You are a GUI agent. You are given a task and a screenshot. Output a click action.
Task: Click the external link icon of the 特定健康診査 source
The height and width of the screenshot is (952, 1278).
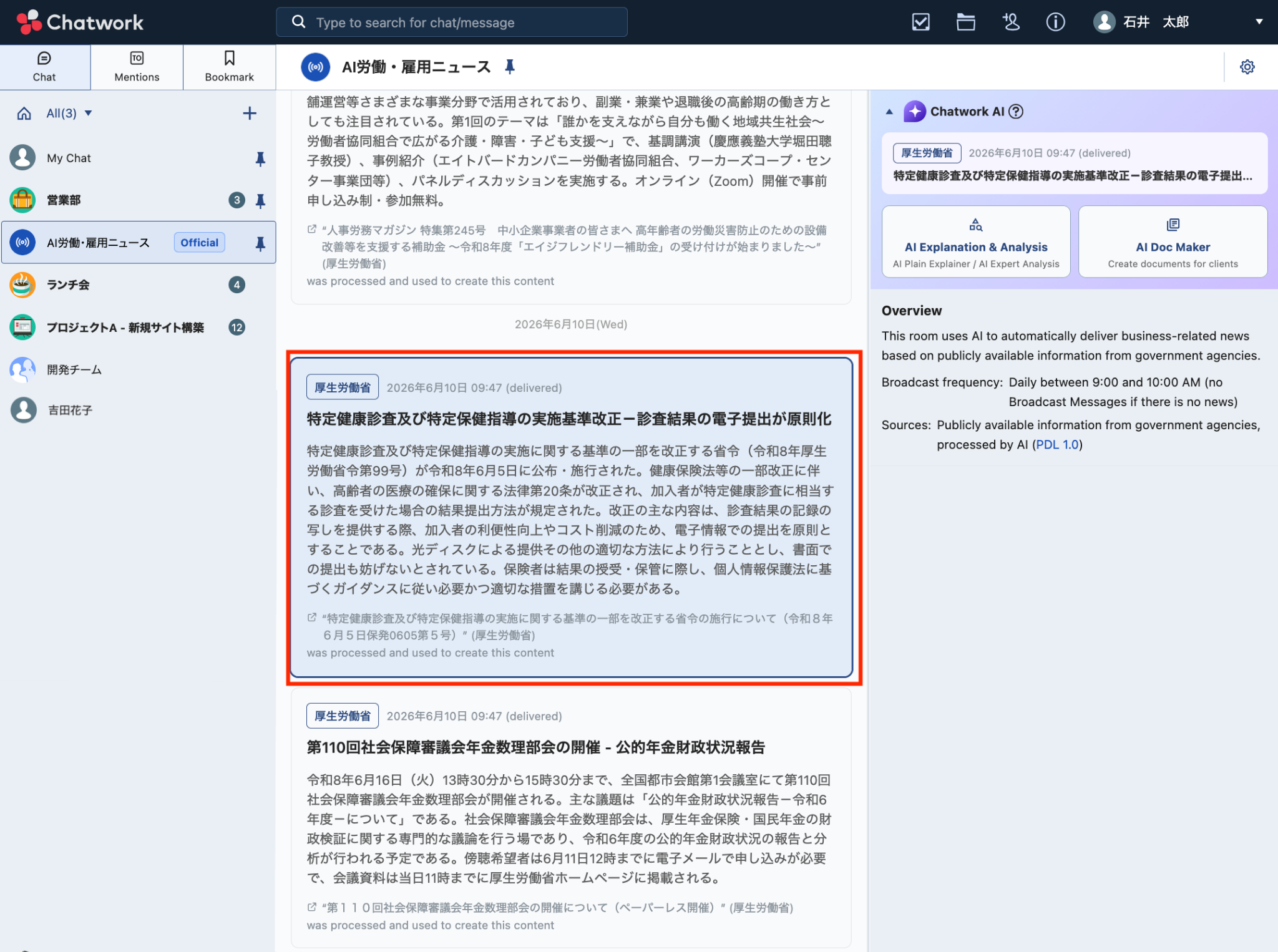click(x=312, y=618)
